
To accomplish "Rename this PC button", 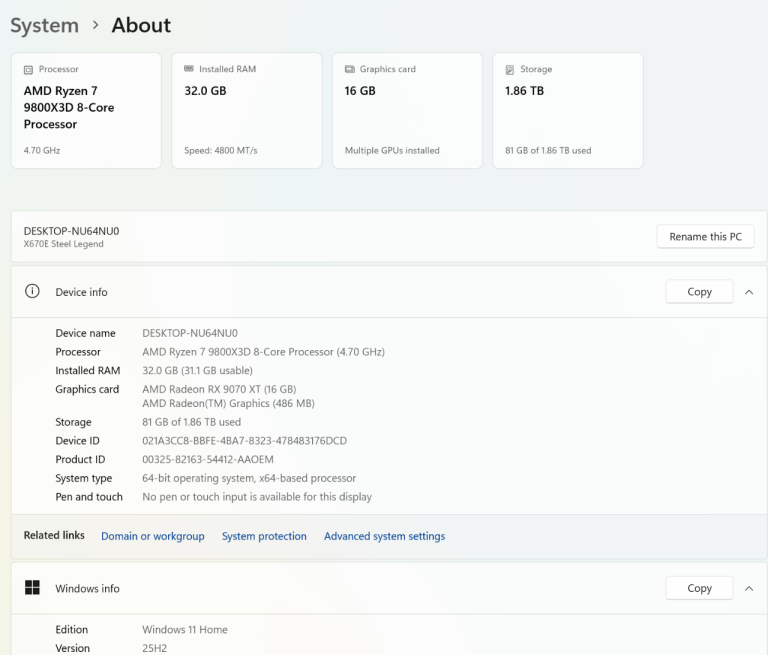I will click(705, 237).
